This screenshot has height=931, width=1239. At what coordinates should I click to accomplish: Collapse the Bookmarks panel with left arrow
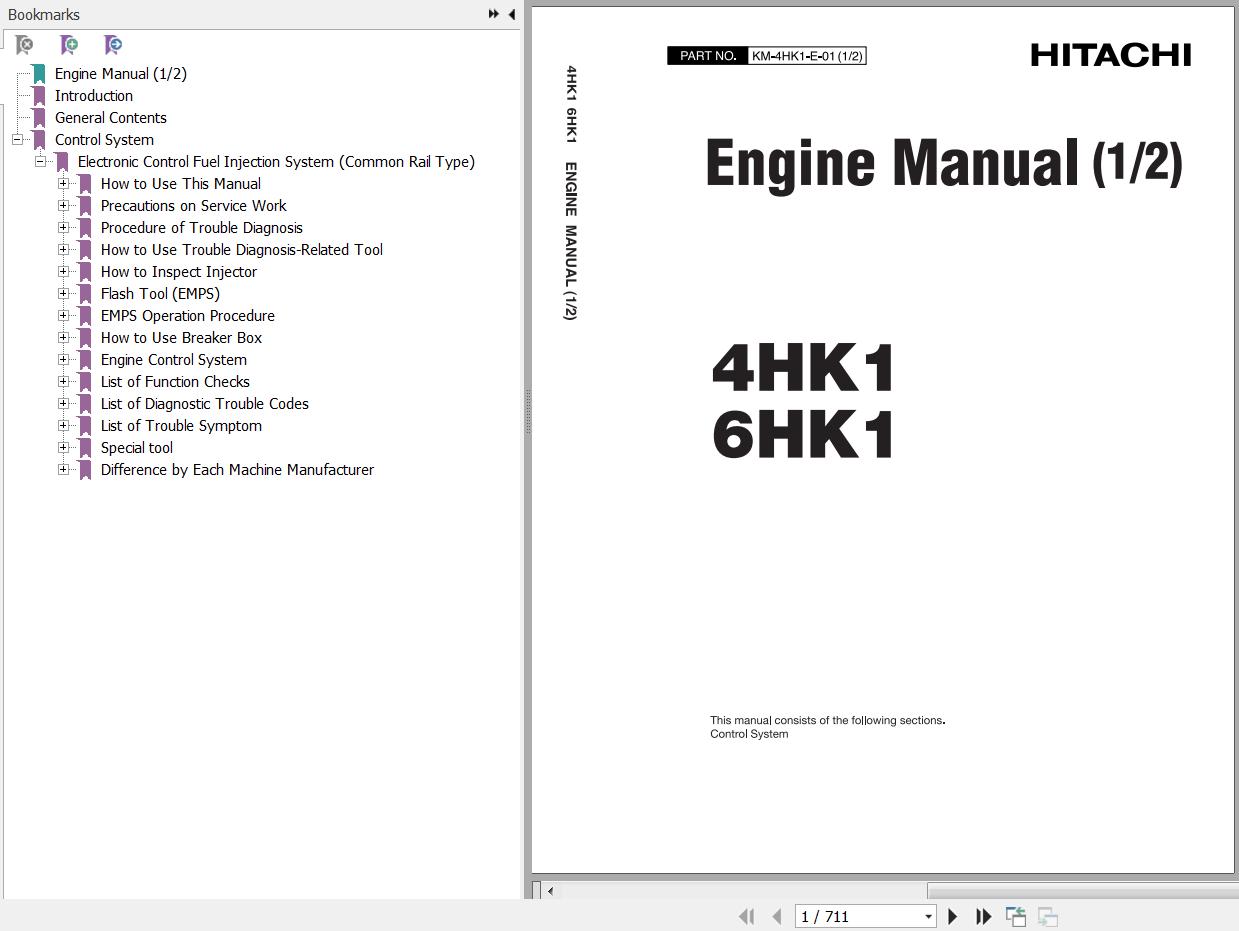pyautogui.click(x=511, y=14)
